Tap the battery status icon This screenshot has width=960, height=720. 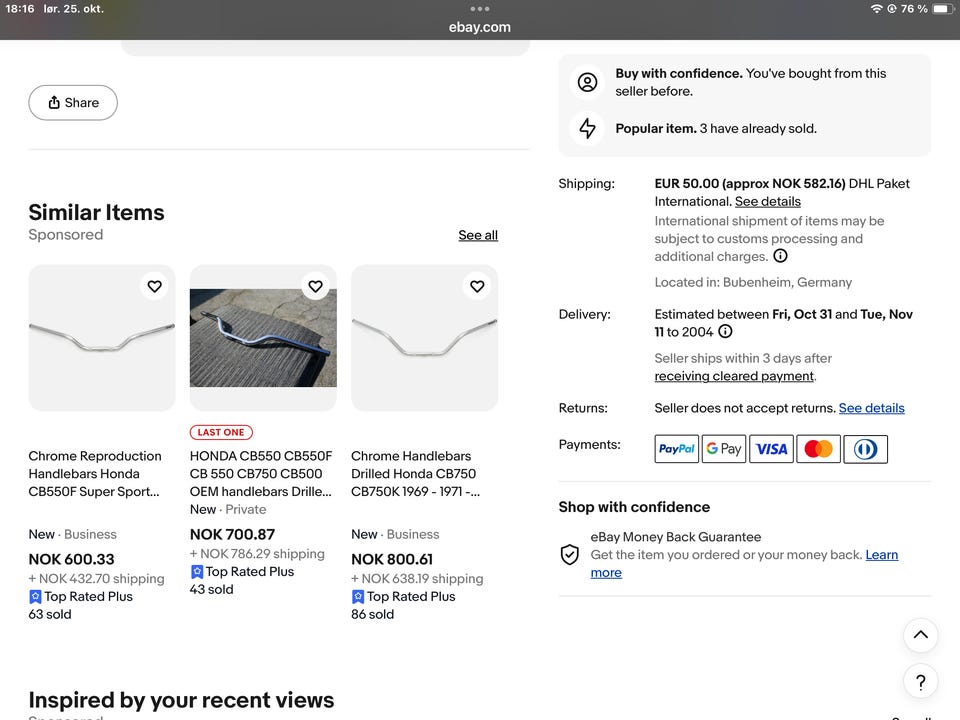point(942,9)
